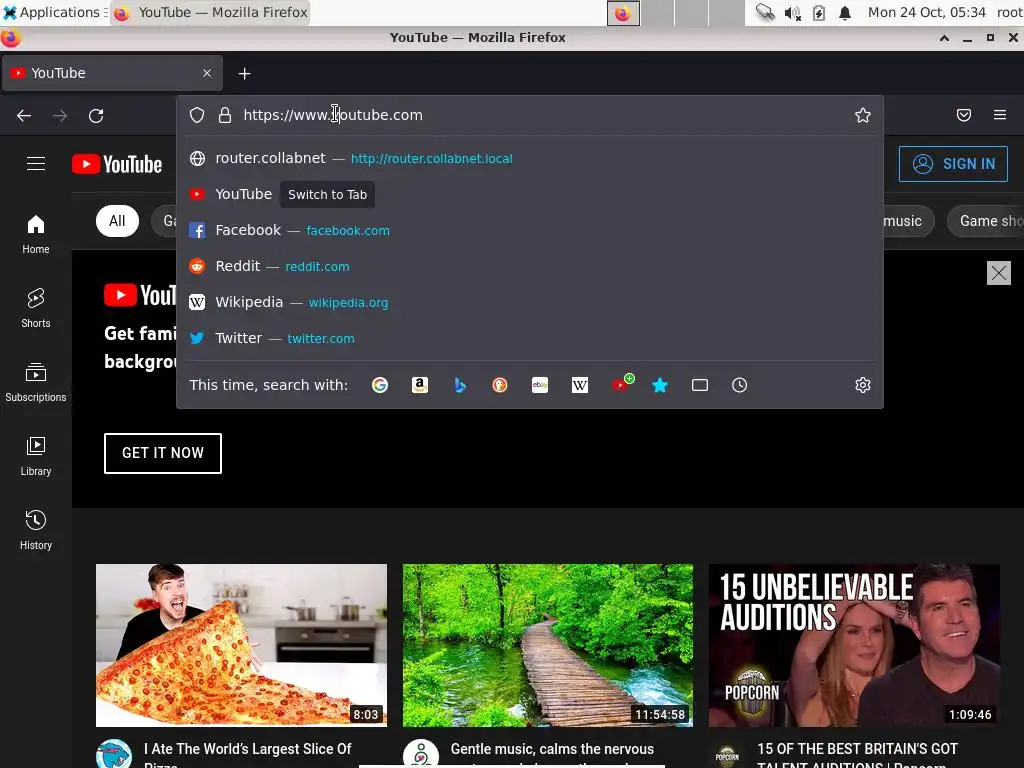Image resolution: width=1024 pixels, height=768 pixels.
Task: Switch to the YouTube tab suggestion
Action: (x=530, y=195)
